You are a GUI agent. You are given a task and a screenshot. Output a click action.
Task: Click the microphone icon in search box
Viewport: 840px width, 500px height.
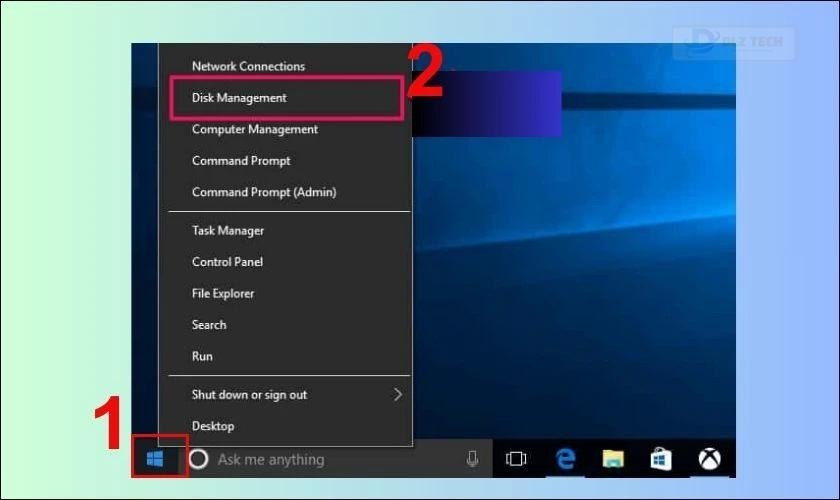tap(472, 459)
